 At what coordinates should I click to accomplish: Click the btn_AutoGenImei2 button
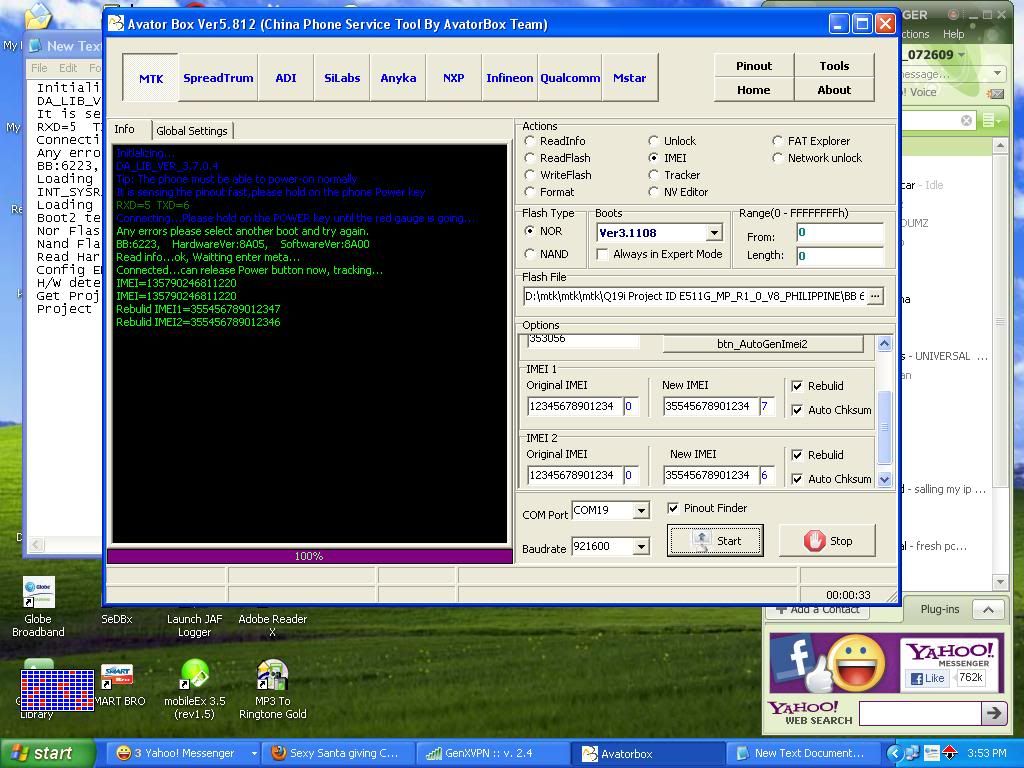762,344
